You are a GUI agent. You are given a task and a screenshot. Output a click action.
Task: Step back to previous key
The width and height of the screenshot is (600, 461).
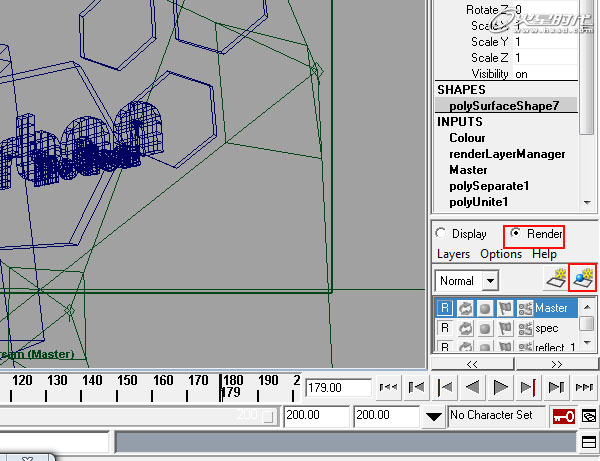click(445, 387)
